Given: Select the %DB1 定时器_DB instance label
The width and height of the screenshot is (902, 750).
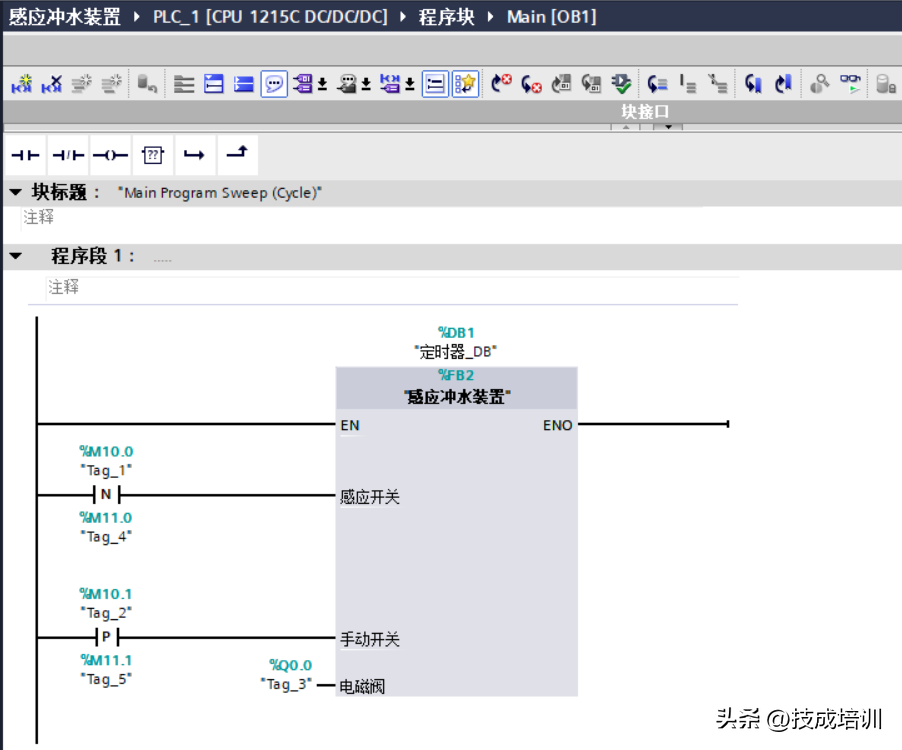Looking at the screenshot, I should click(456, 342).
